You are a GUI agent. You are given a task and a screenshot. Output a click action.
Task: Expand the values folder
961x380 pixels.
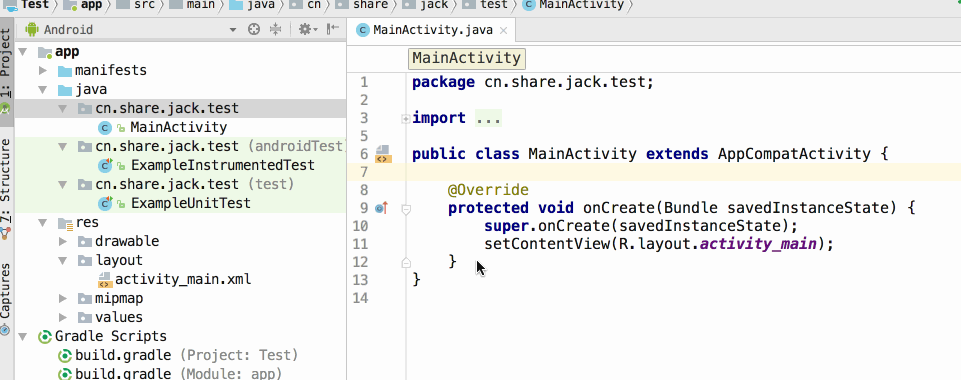click(63, 317)
